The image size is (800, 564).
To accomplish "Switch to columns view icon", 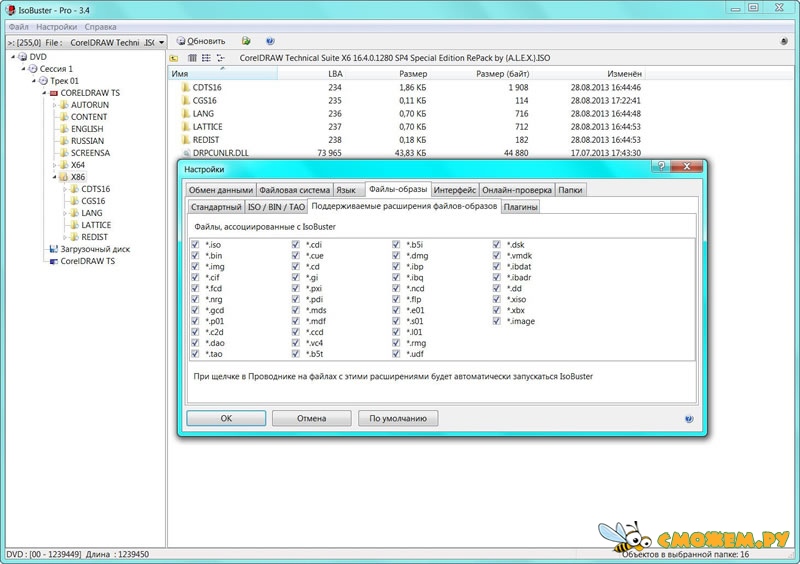I will pos(192,58).
